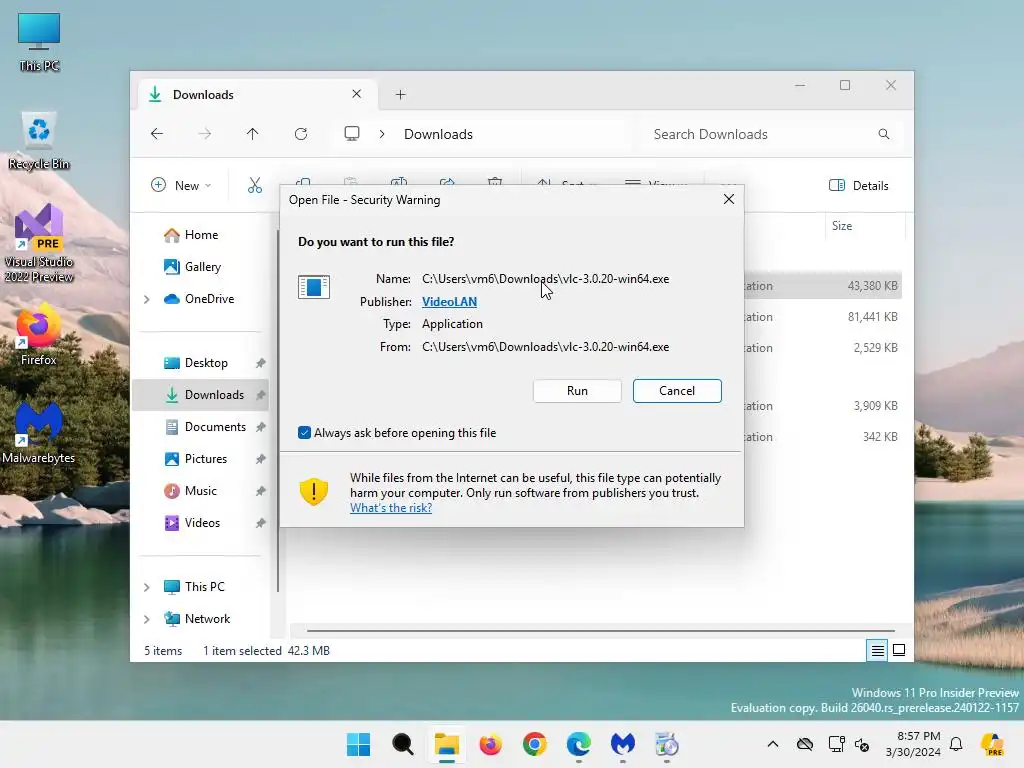Screen dimensions: 1024x768
Task: Expand the Network tree node
Action: point(147,619)
